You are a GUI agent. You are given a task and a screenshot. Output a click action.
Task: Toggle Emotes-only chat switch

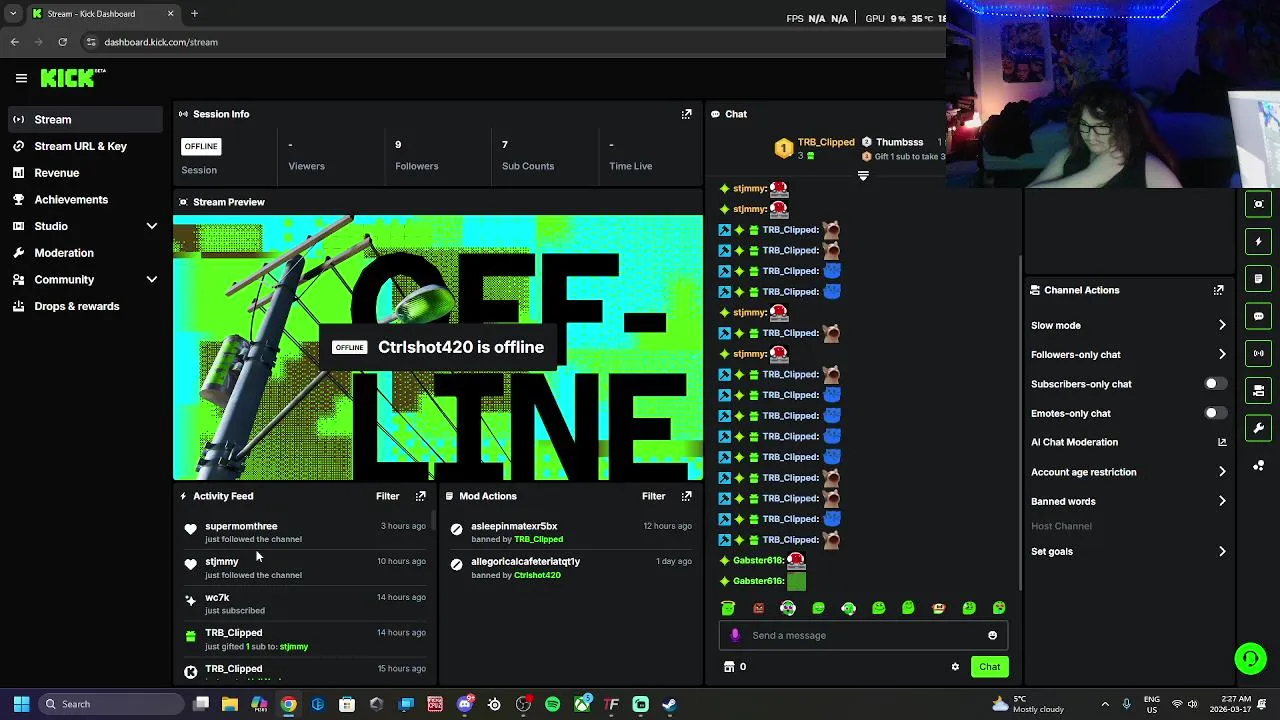point(1215,413)
